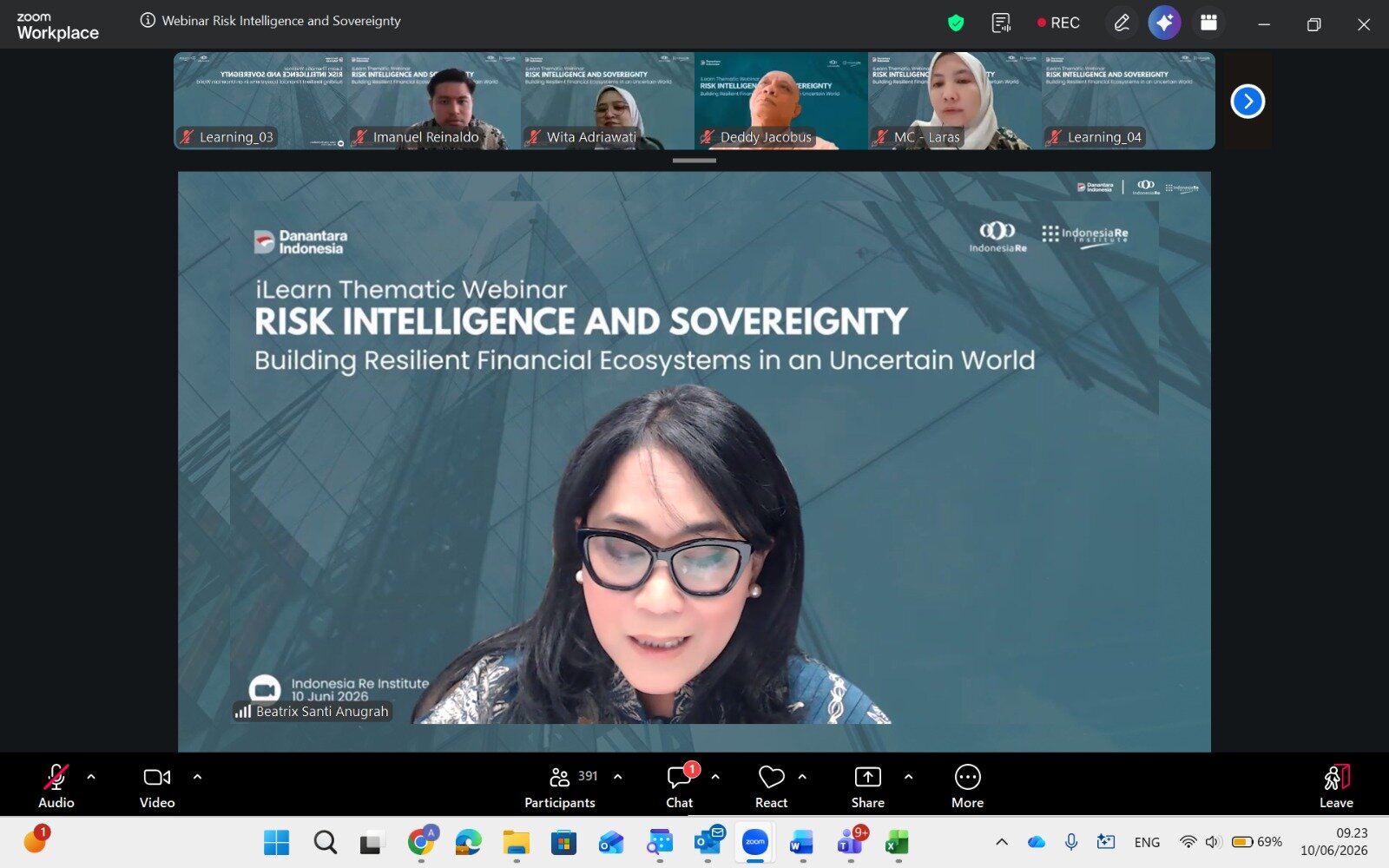This screenshot has height=868, width=1389.
Task: Open the transcript notes icon
Action: tap(1001, 23)
